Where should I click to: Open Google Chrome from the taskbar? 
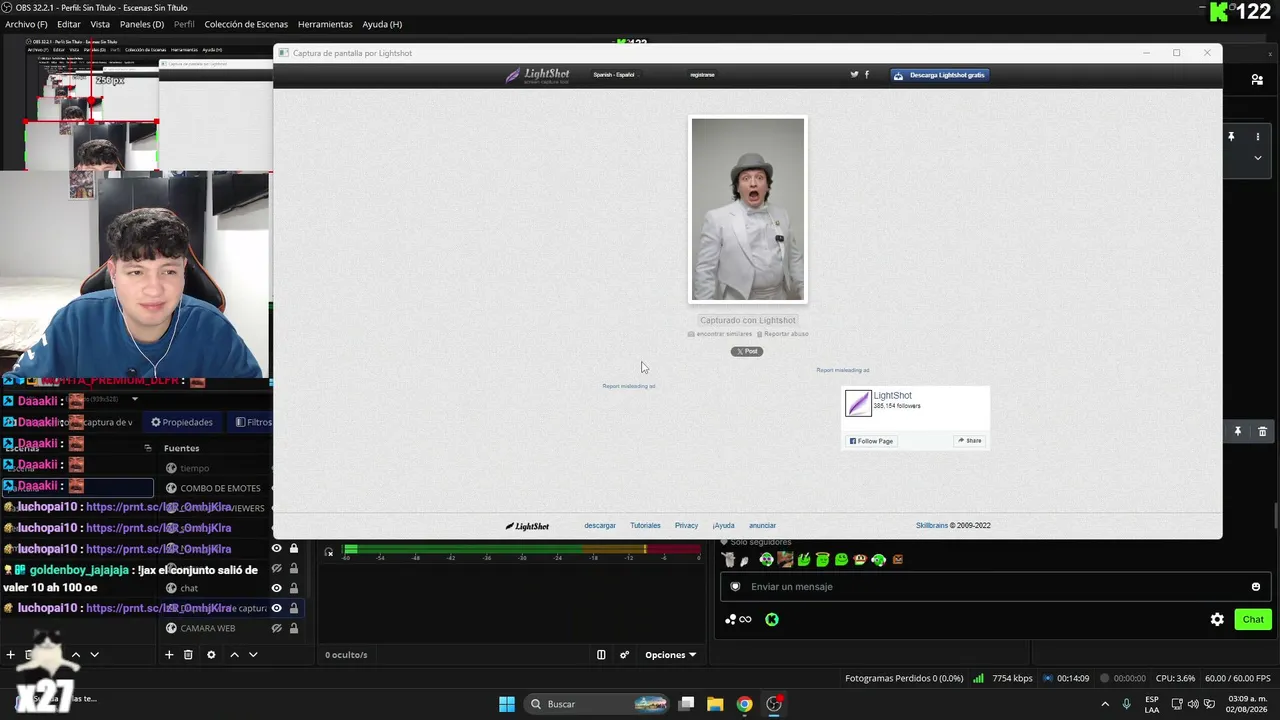click(x=744, y=704)
